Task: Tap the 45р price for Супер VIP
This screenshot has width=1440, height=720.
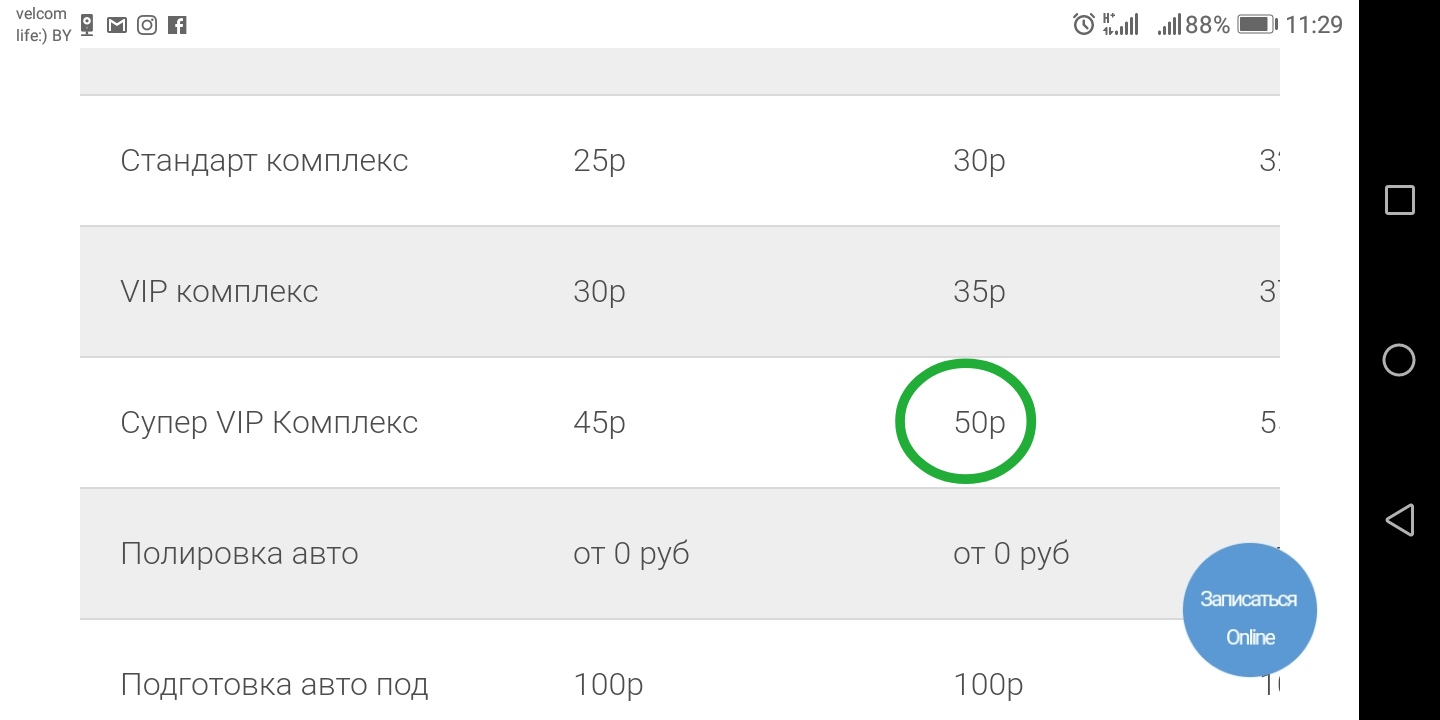Action: tap(599, 423)
